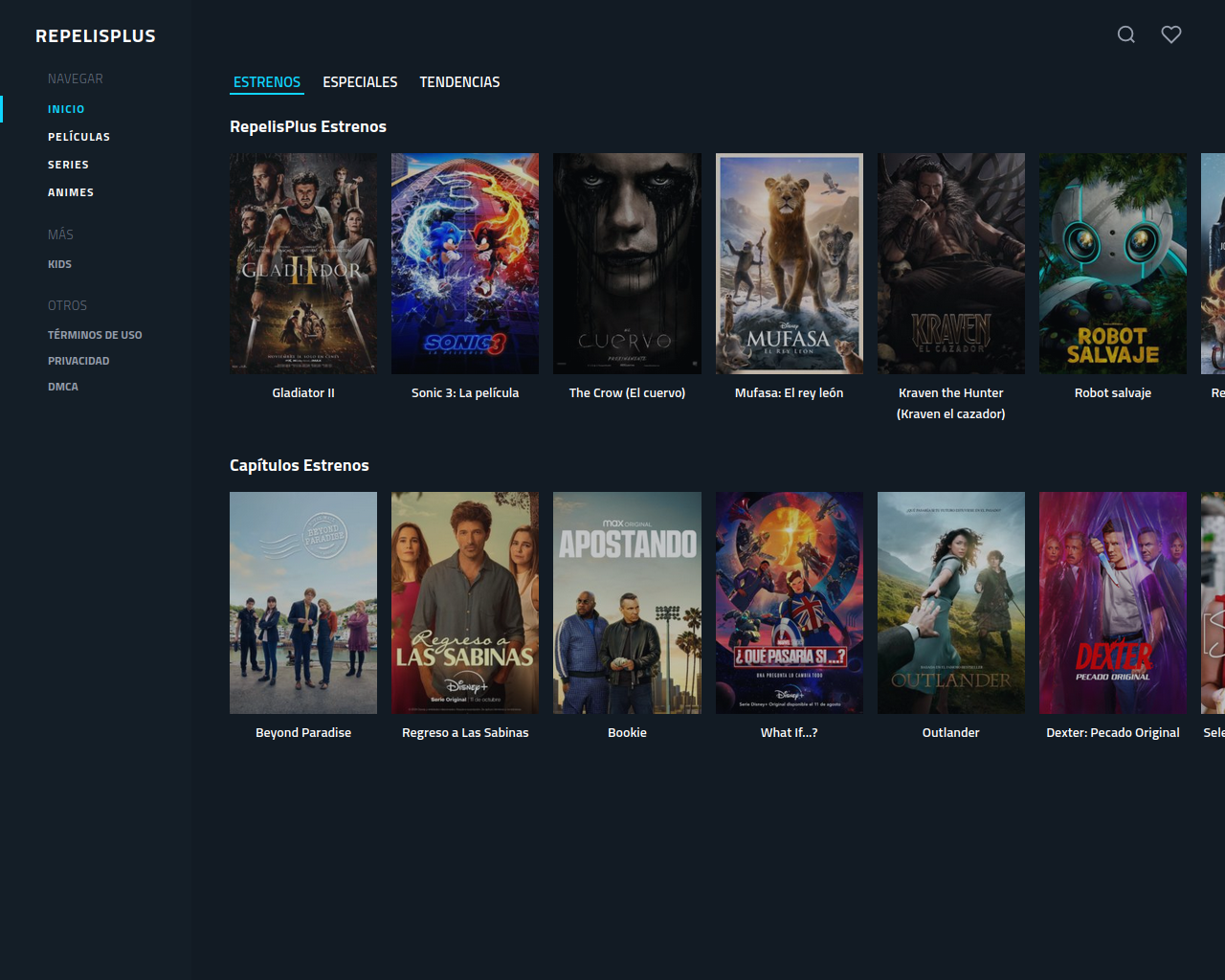Screen dimensions: 1225x980
Task: Open the Outlander poster
Action: pyautogui.click(x=951, y=603)
